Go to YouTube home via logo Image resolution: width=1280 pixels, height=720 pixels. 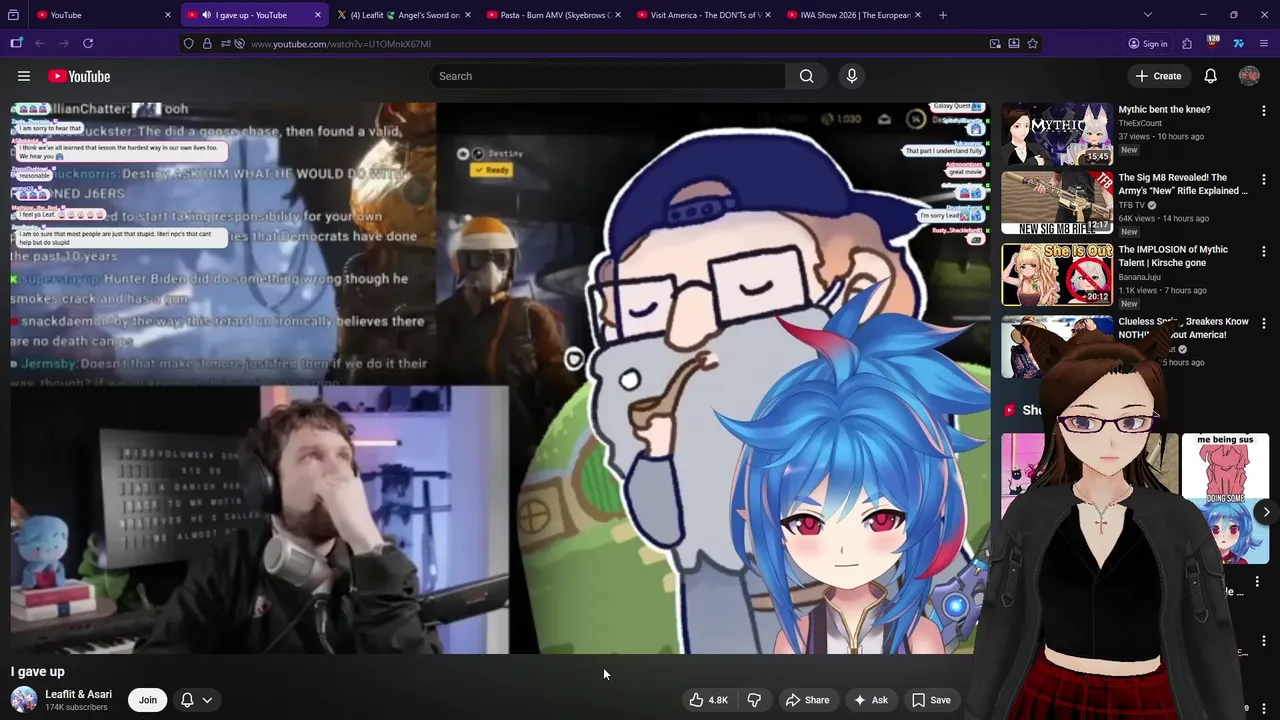pos(79,76)
